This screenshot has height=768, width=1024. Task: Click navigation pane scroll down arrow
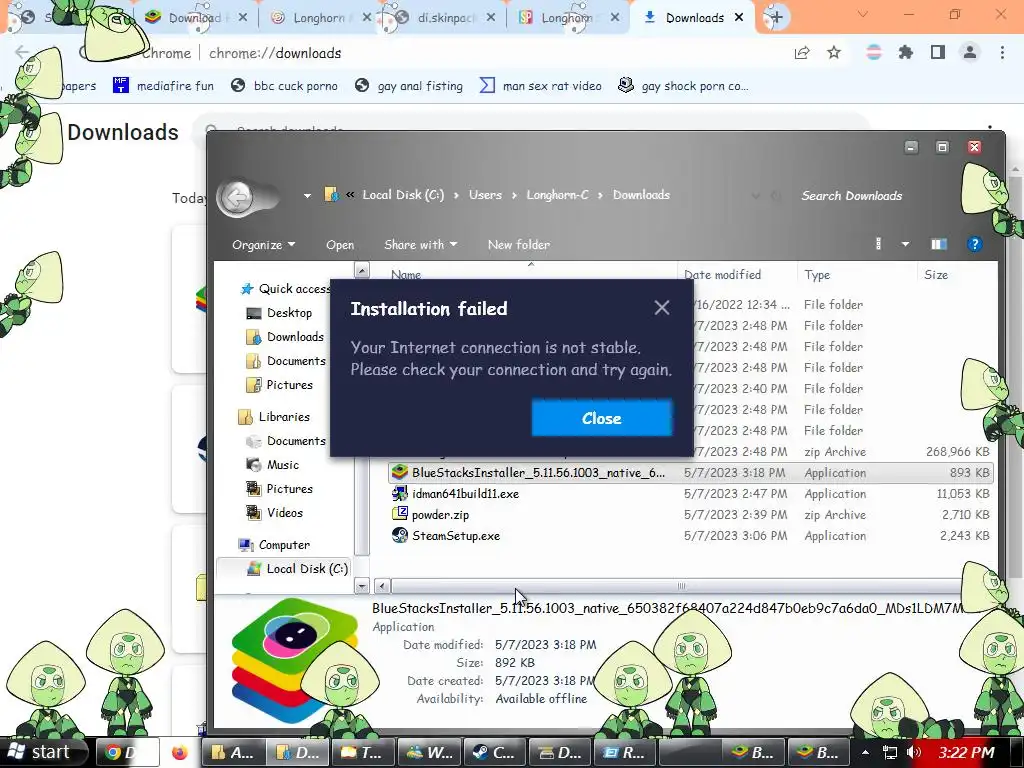(362, 586)
